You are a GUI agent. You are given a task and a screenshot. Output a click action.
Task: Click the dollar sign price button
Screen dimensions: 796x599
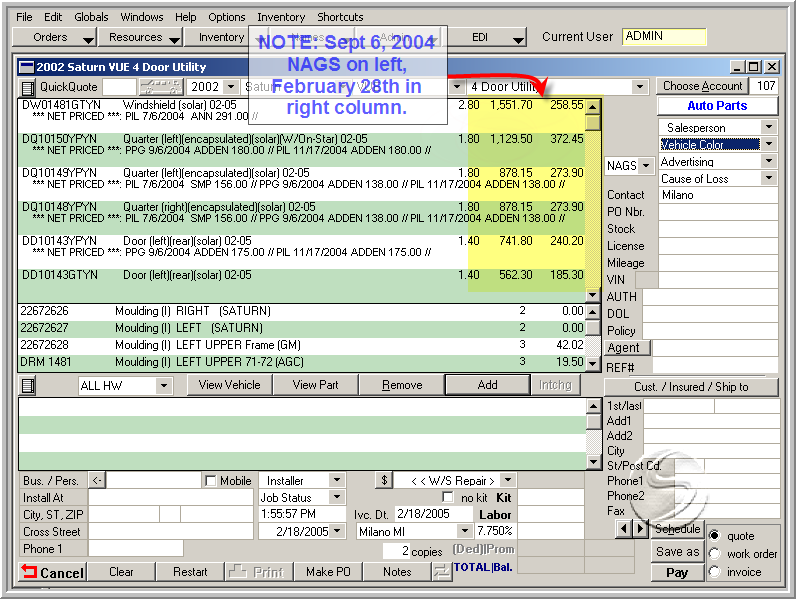click(383, 481)
